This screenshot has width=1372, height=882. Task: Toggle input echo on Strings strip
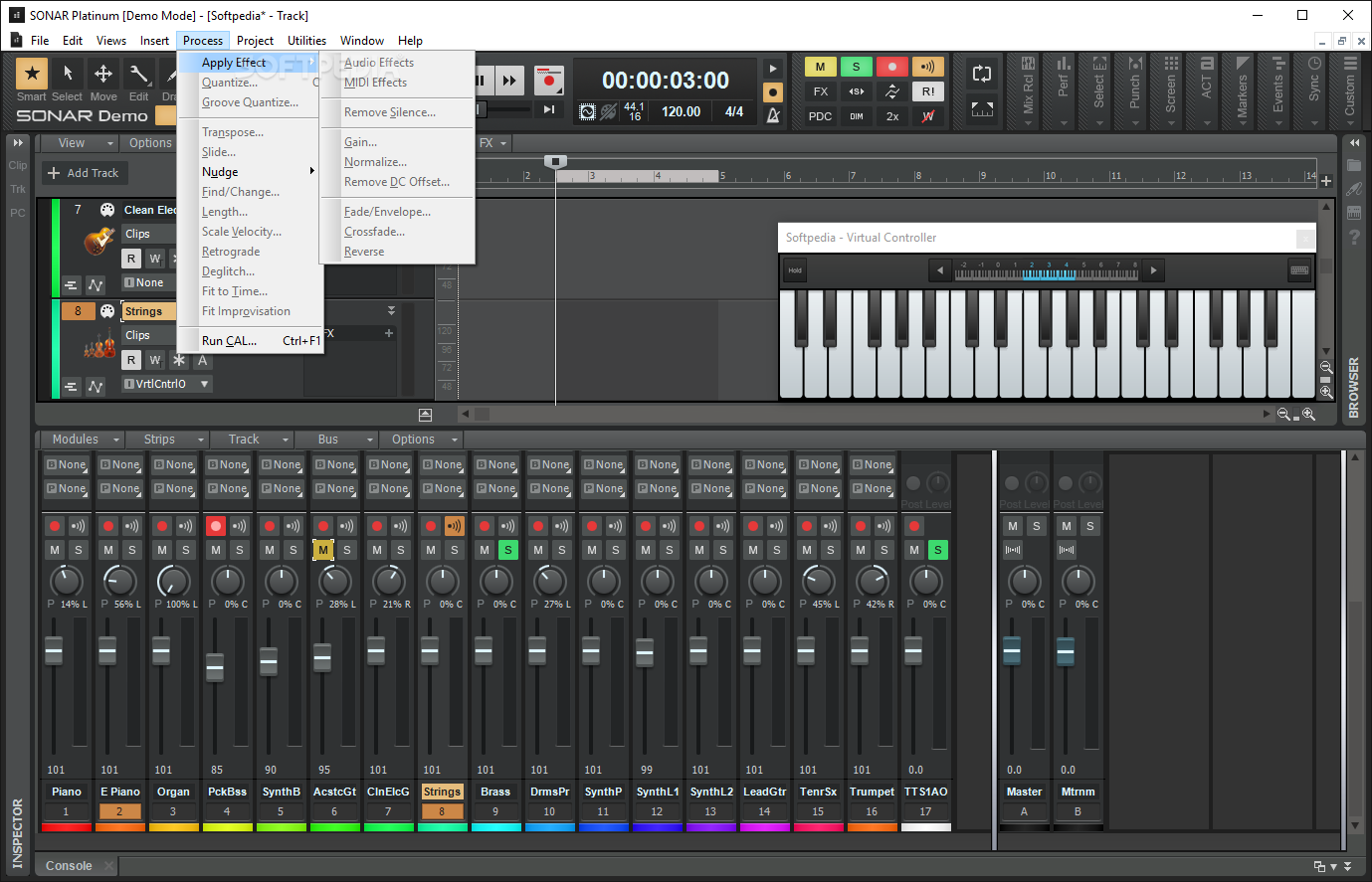click(x=455, y=525)
